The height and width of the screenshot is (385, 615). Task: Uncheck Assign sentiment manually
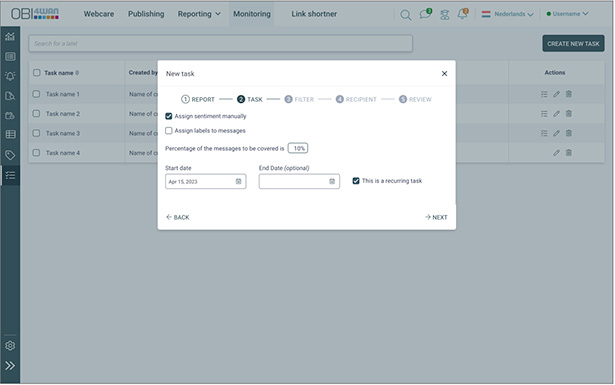click(x=169, y=116)
